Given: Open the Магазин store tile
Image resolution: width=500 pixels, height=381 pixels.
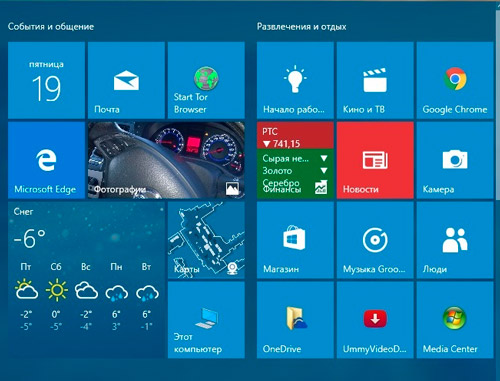Looking at the screenshot, I should coord(295,240).
